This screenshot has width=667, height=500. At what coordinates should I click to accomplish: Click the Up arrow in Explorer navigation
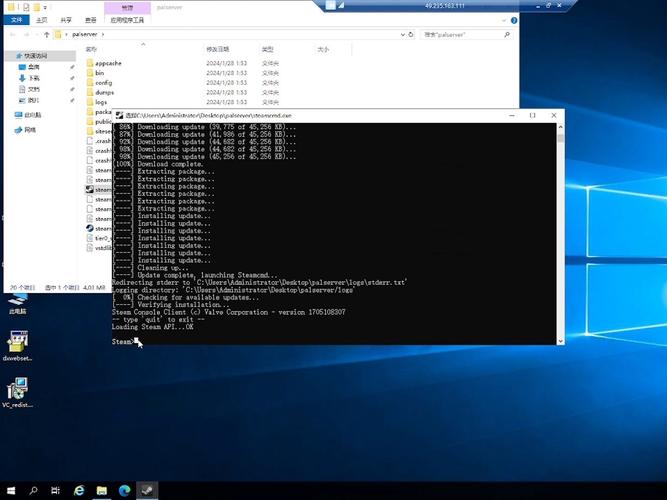pyautogui.click(x=46, y=34)
